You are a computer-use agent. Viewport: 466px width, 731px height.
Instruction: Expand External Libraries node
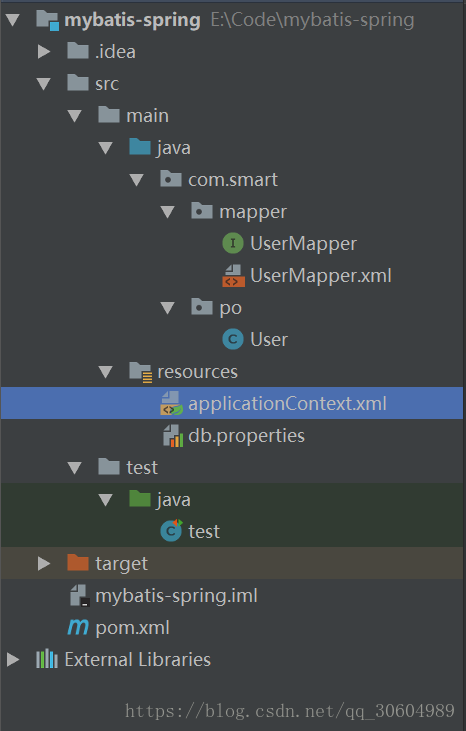click(x=13, y=660)
